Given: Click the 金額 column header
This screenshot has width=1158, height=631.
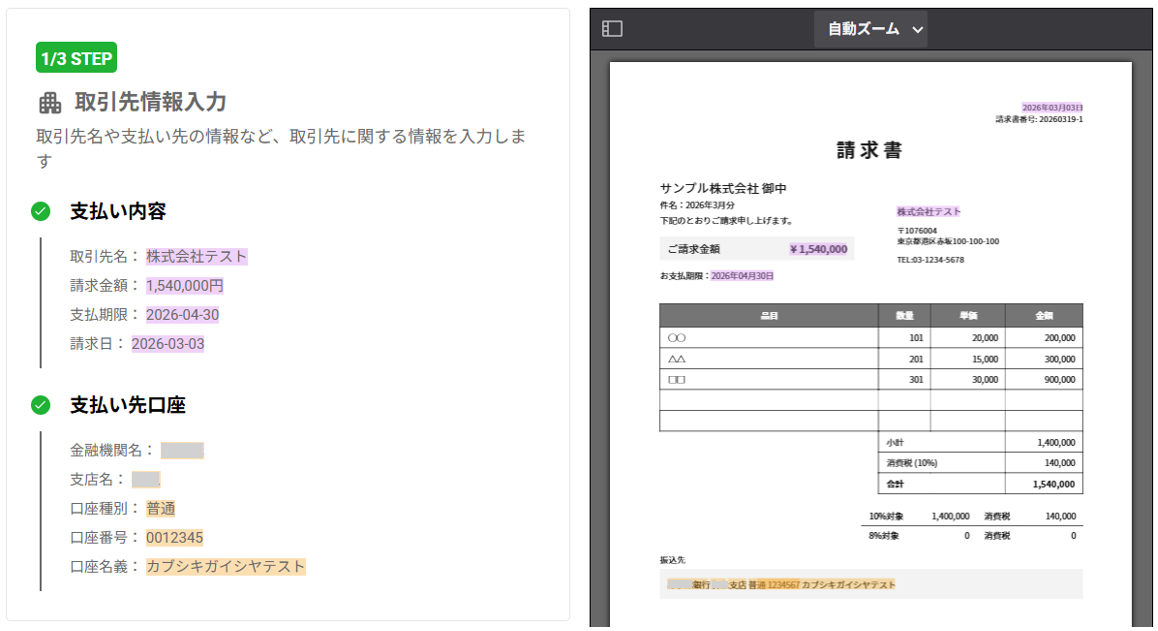Looking at the screenshot, I should pos(1044,316).
